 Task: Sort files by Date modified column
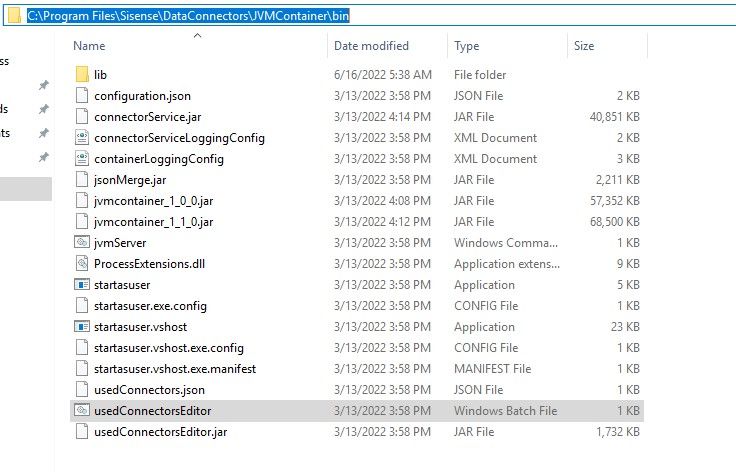tap(372, 46)
